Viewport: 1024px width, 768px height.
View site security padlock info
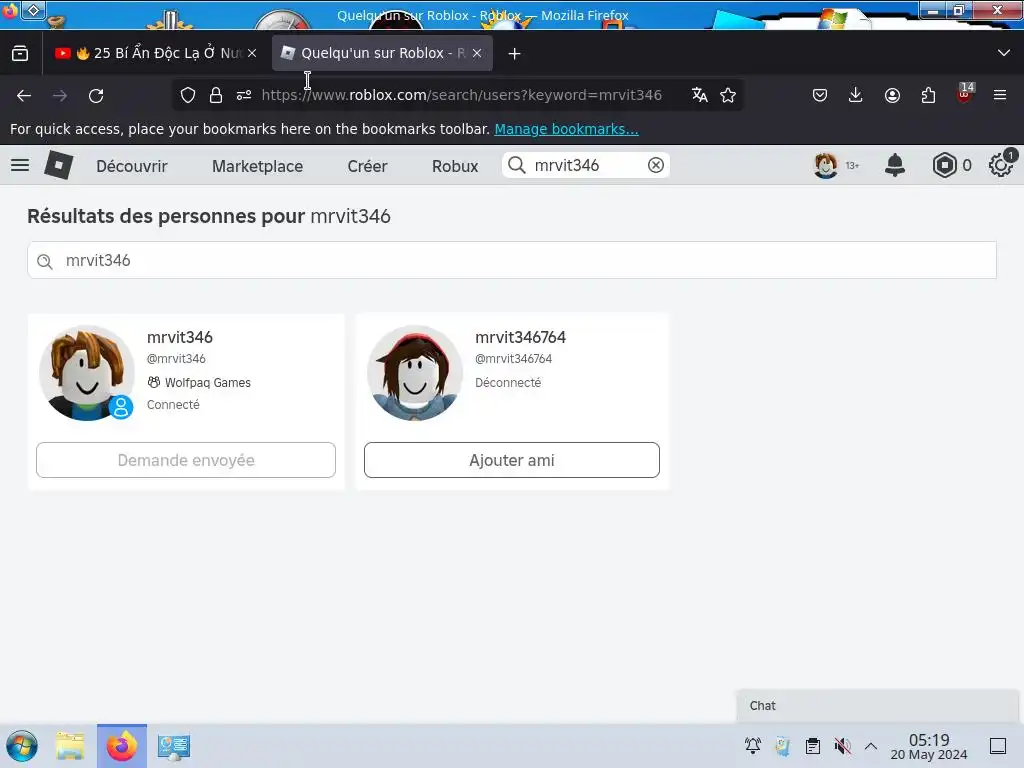point(216,95)
